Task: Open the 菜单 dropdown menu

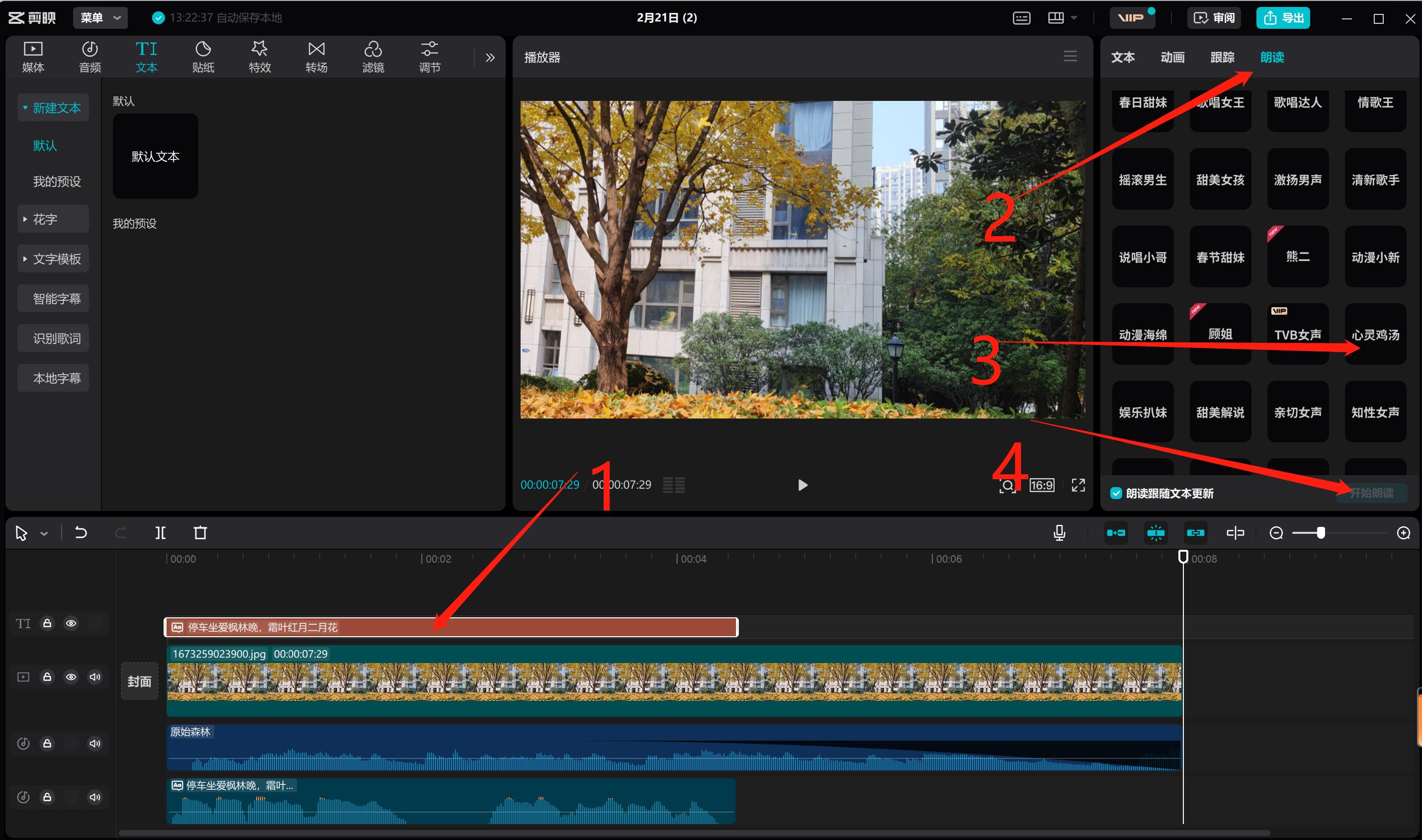Action: (x=100, y=17)
